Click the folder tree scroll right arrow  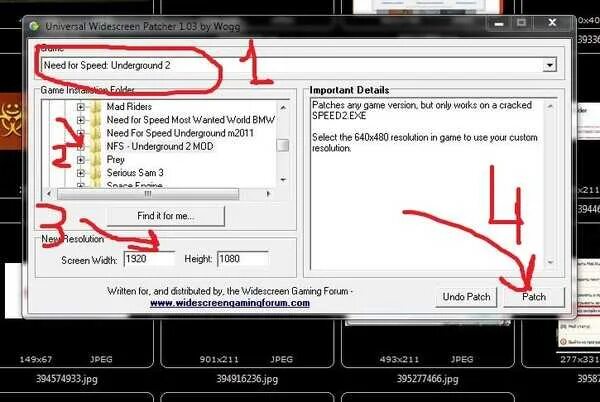click(x=268, y=194)
